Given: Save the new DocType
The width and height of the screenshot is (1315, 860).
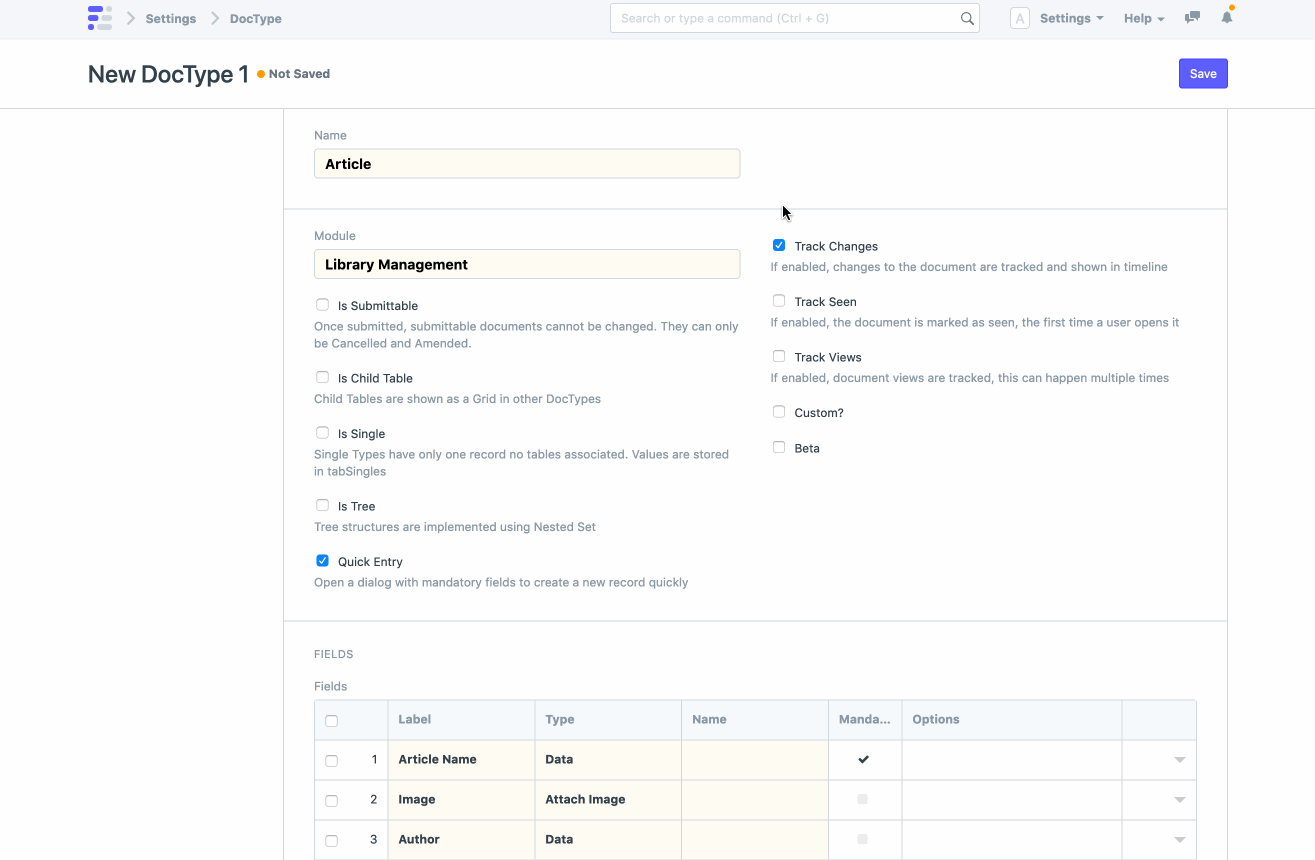Looking at the screenshot, I should (x=1203, y=73).
